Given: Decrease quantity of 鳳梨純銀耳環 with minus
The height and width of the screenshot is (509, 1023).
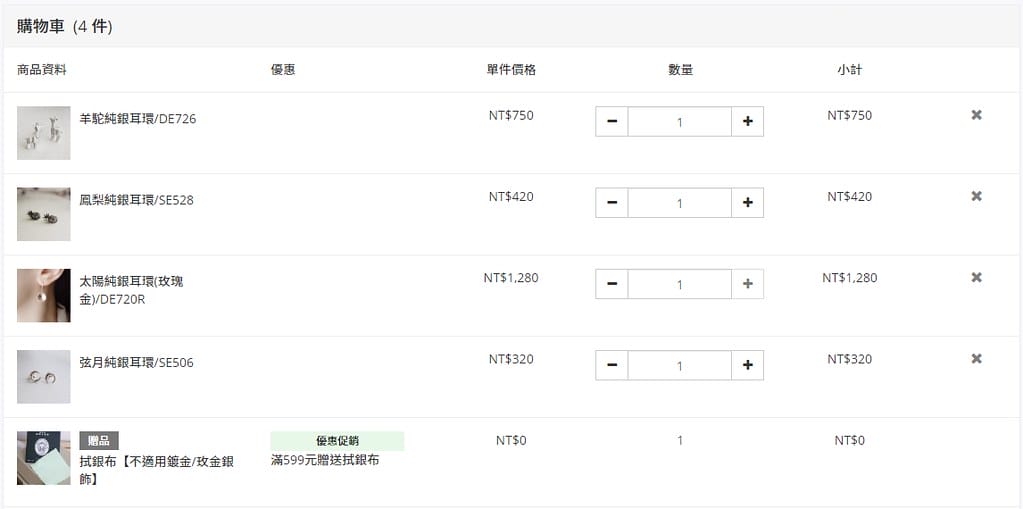Looking at the screenshot, I should pos(612,203).
